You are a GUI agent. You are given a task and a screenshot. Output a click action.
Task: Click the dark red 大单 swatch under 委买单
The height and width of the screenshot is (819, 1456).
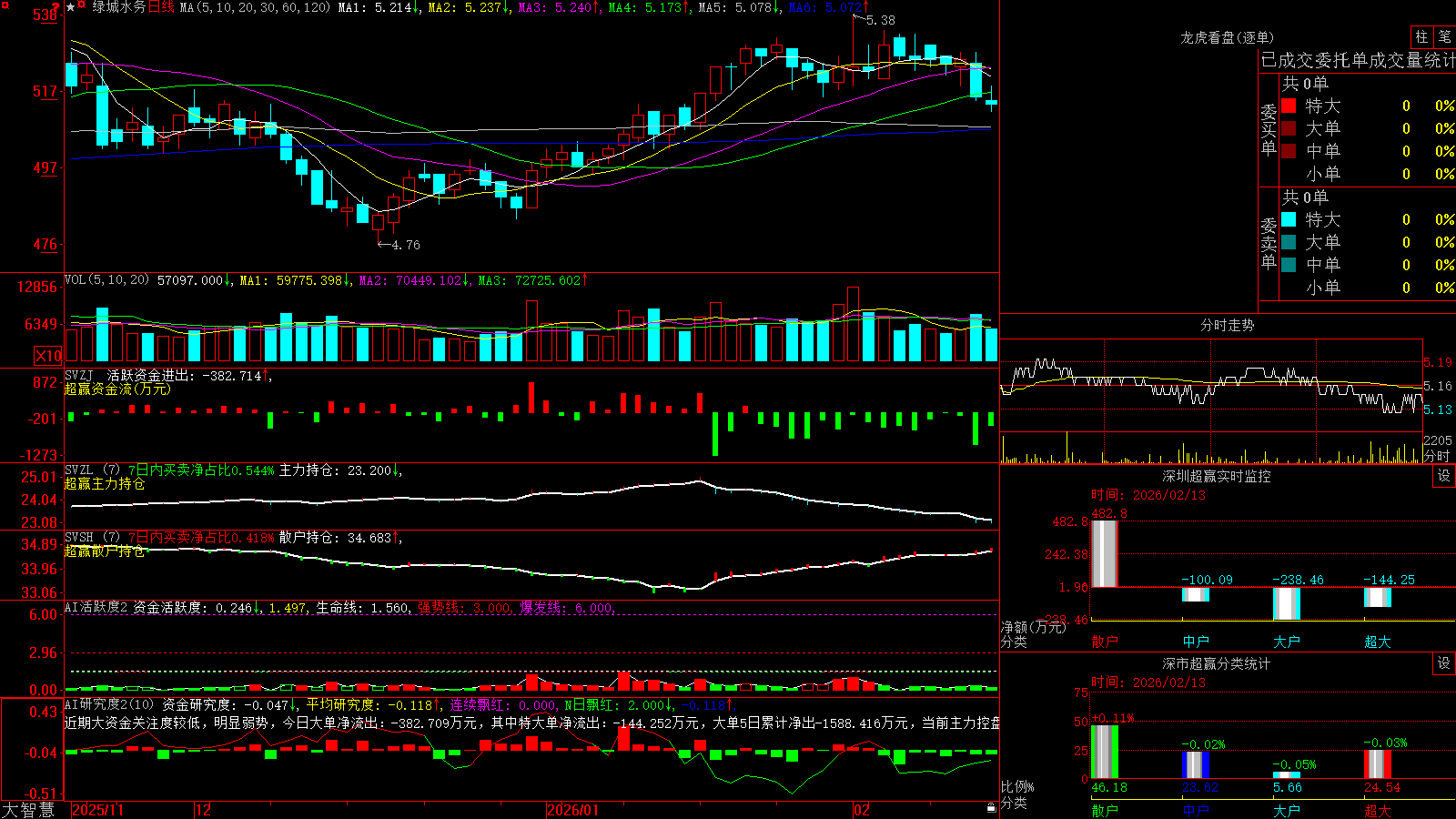click(x=1289, y=128)
